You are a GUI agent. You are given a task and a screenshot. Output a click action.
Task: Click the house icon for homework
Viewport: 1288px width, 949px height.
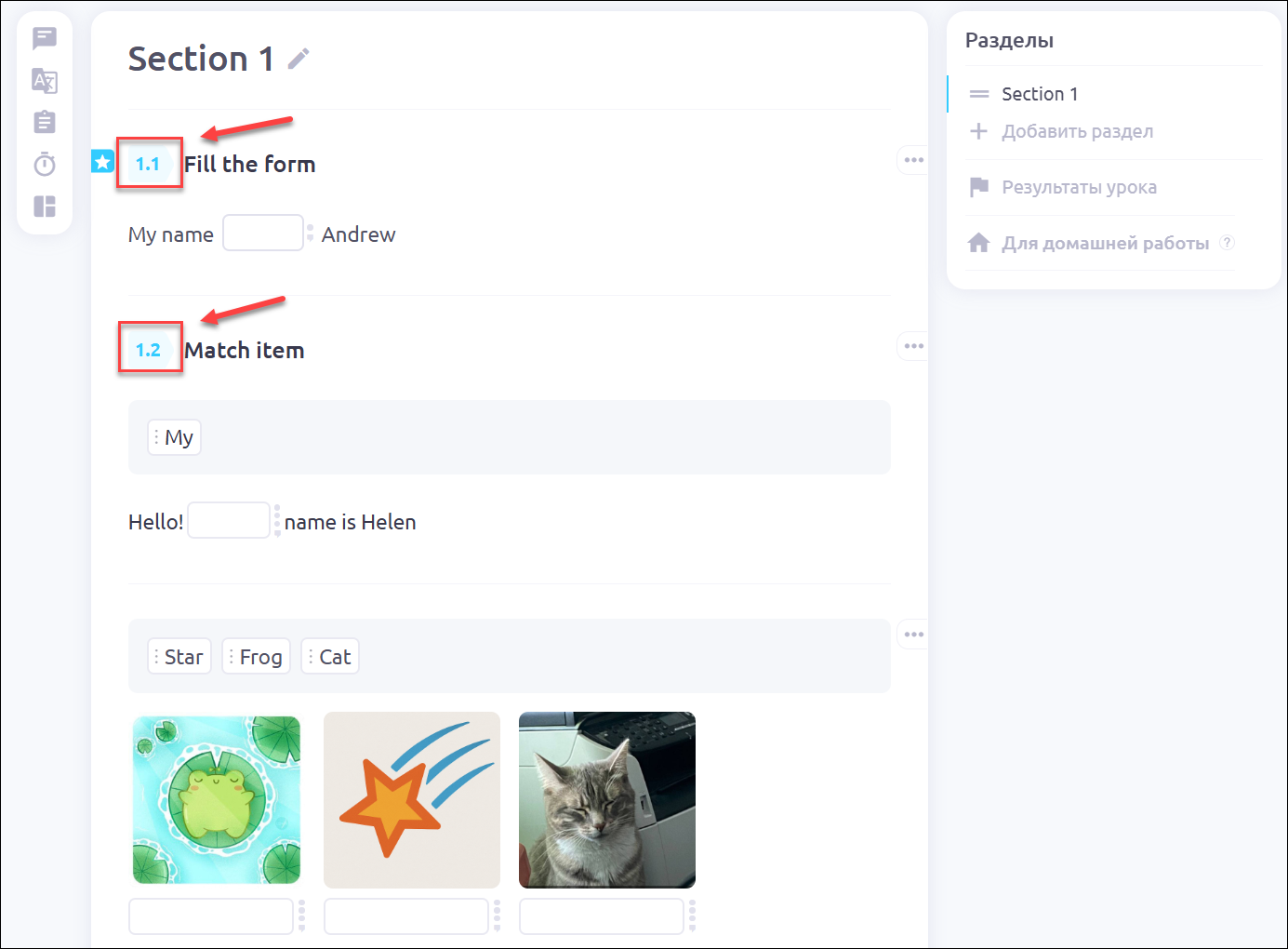coord(979,243)
